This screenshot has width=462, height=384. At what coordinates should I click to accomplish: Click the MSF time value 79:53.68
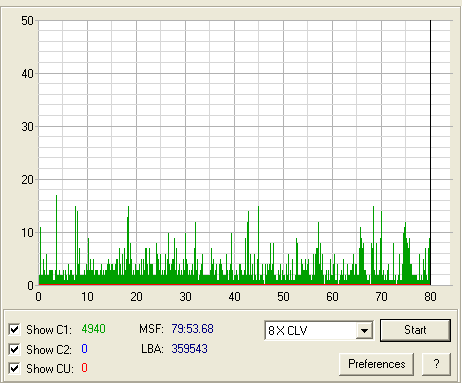coord(192,329)
